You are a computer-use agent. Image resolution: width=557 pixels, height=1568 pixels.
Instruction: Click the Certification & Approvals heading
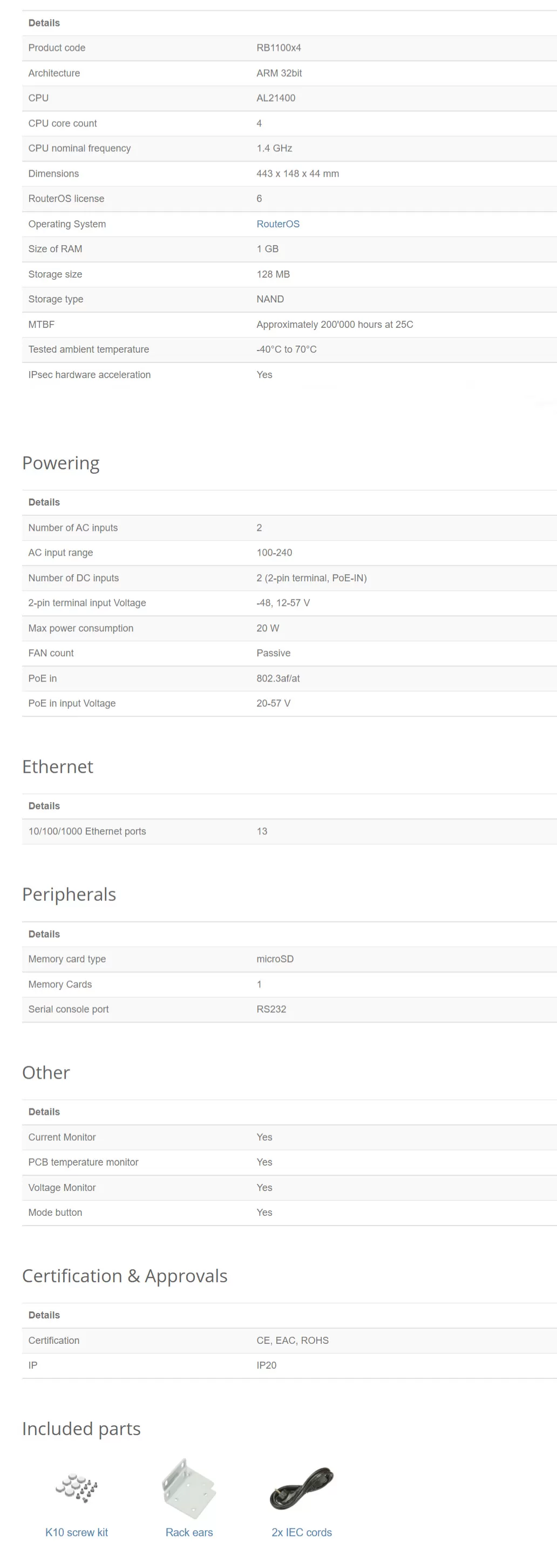(x=125, y=1275)
